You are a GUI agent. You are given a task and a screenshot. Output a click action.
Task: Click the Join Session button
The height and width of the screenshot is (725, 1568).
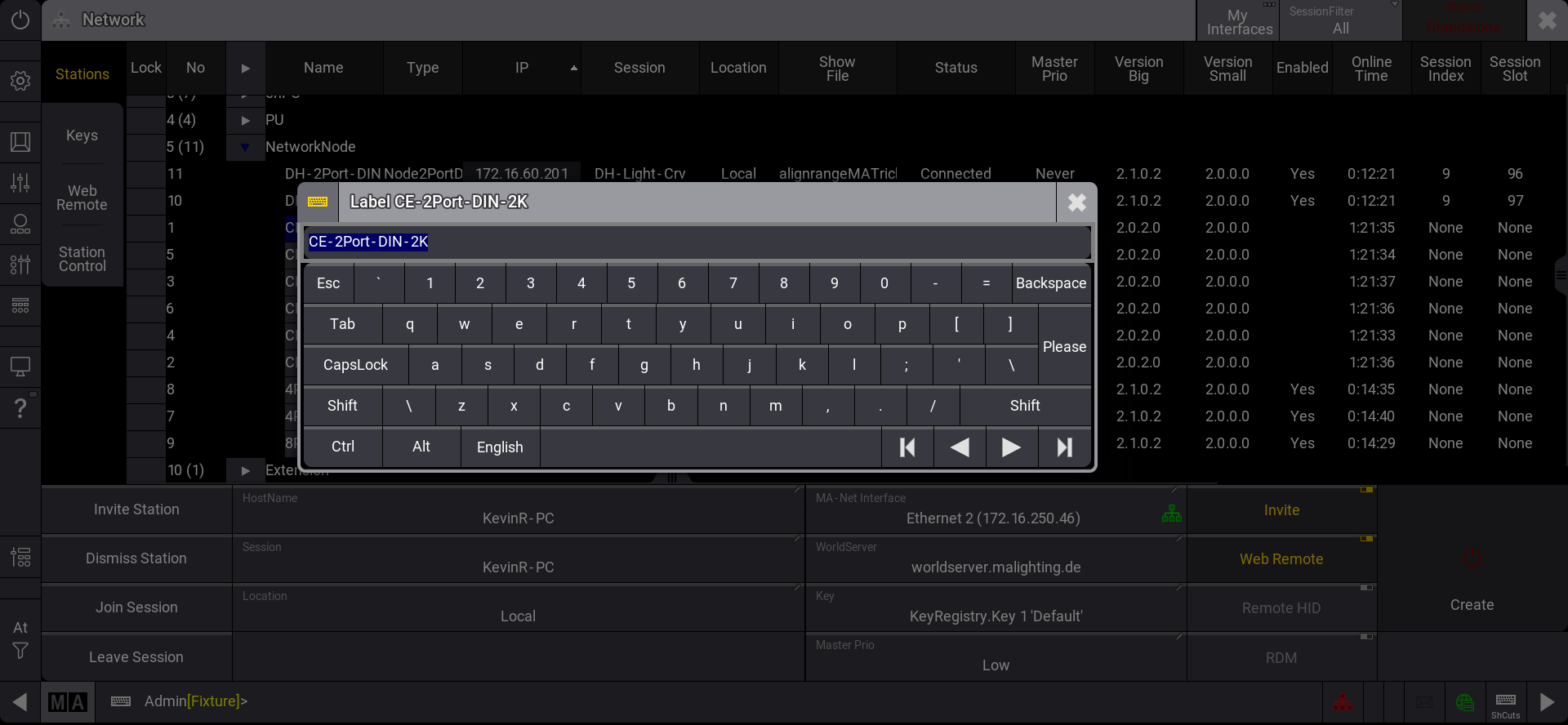(x=136, y=607)
